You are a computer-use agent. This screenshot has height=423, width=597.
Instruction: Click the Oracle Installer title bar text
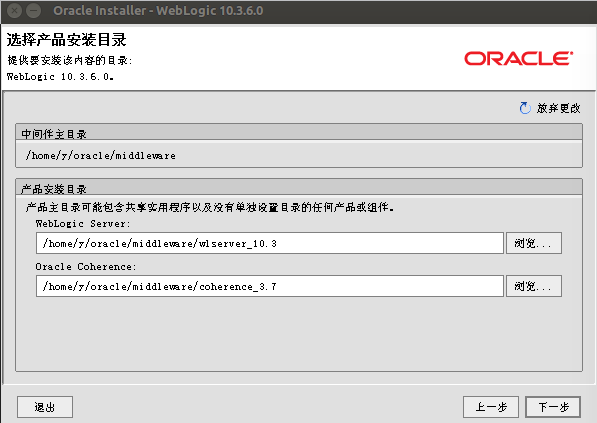[x=158, y=11]
